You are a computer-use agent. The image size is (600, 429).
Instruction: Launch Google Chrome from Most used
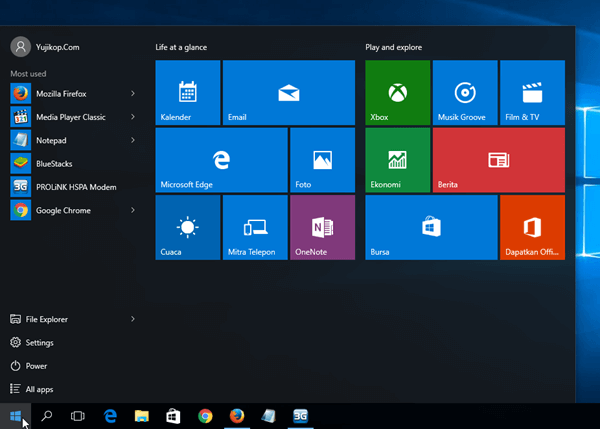(x=73, y=210)
